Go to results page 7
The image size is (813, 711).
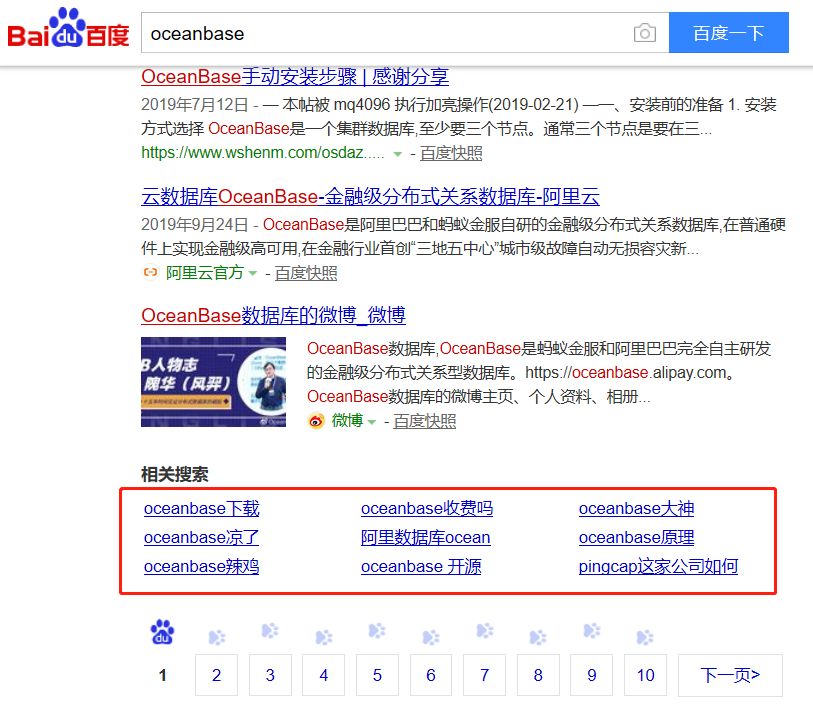point(484,675)
